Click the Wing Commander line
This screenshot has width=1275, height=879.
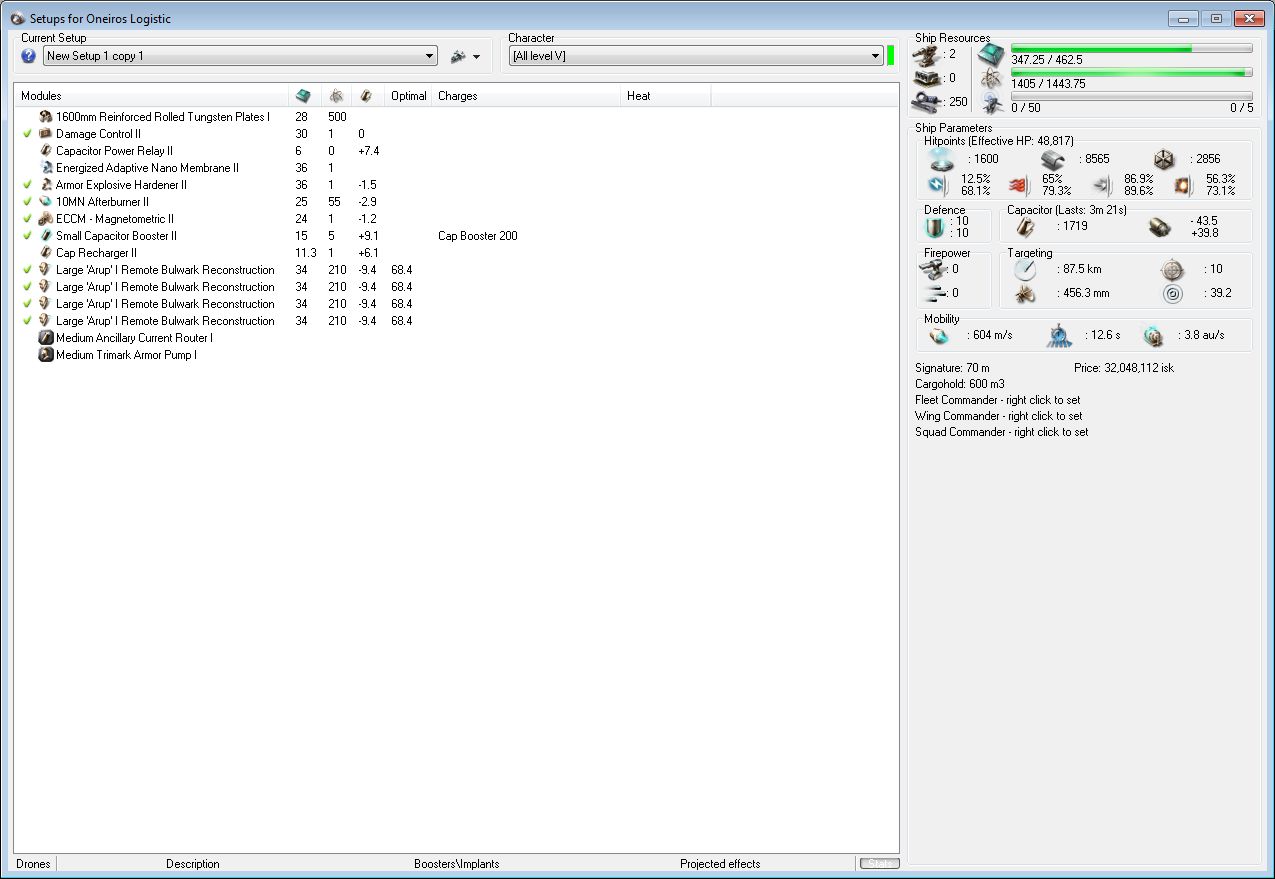[x=997, y=416]
